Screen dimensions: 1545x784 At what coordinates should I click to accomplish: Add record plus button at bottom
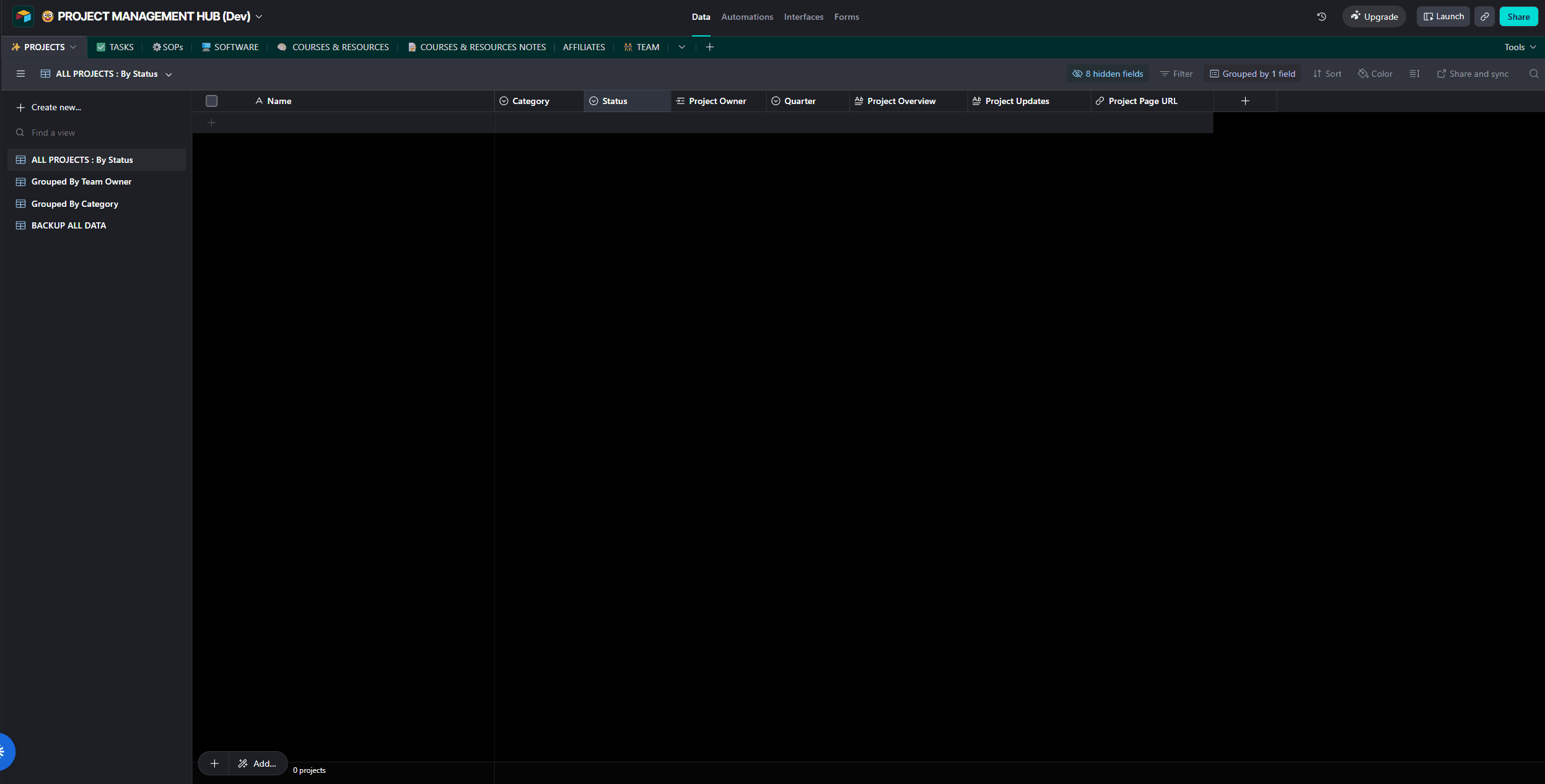214,764
